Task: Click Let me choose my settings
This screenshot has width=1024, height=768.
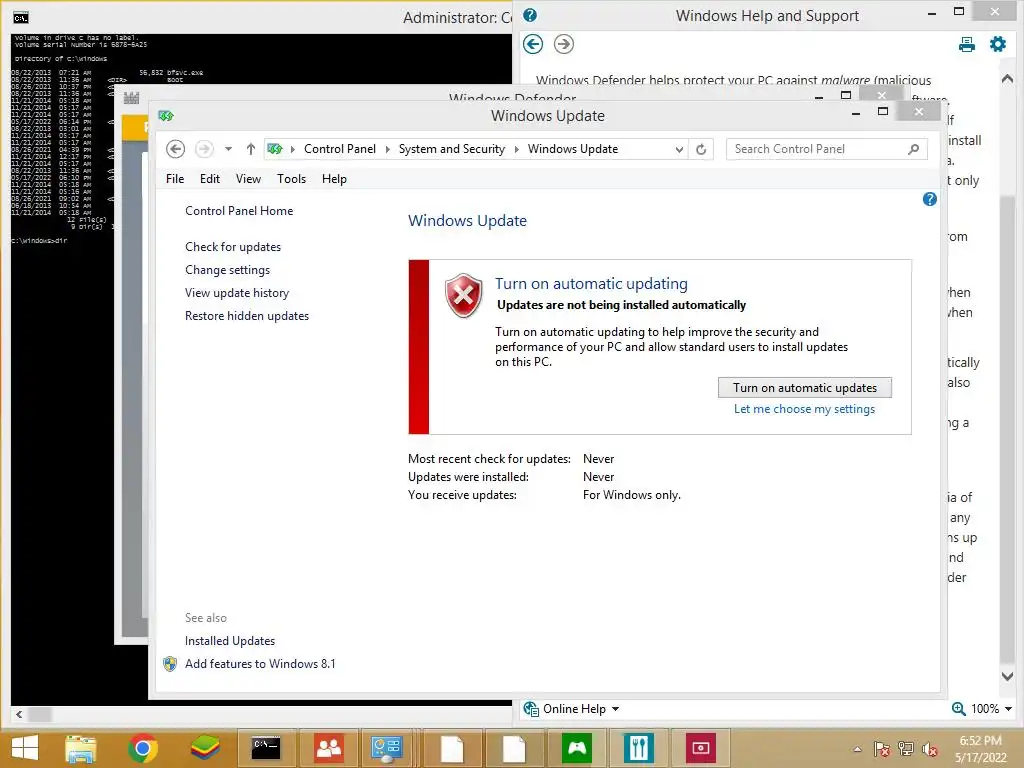Action: [x=805, y=409]
